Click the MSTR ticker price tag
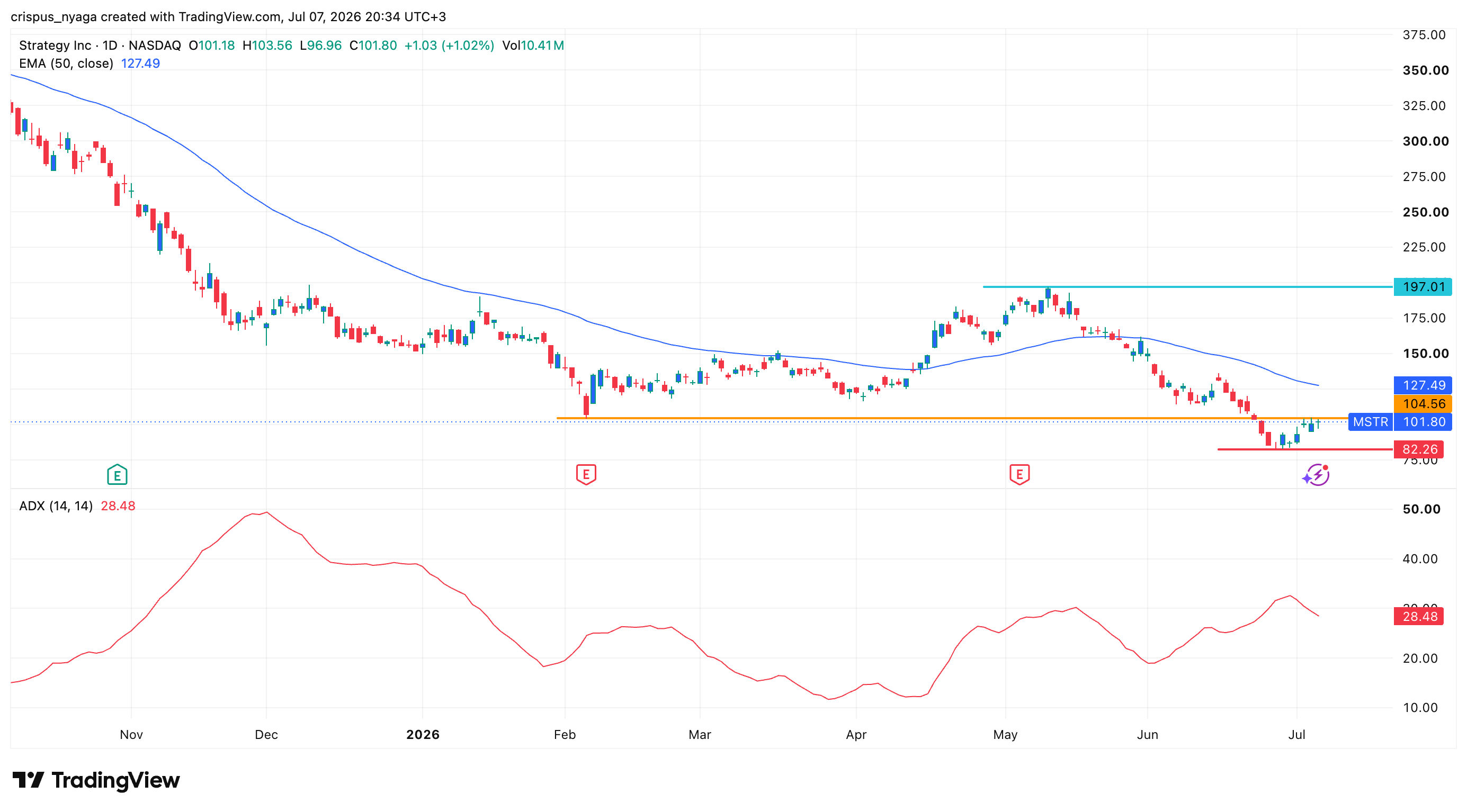This screenshot has width=1467, height=812. (x=1370, y=422)
